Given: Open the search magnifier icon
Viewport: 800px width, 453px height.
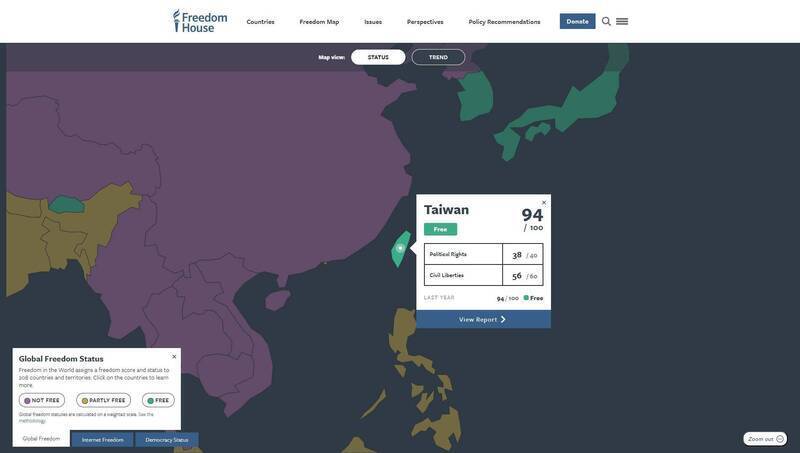Looking at the screenshot, I should 606,21.
